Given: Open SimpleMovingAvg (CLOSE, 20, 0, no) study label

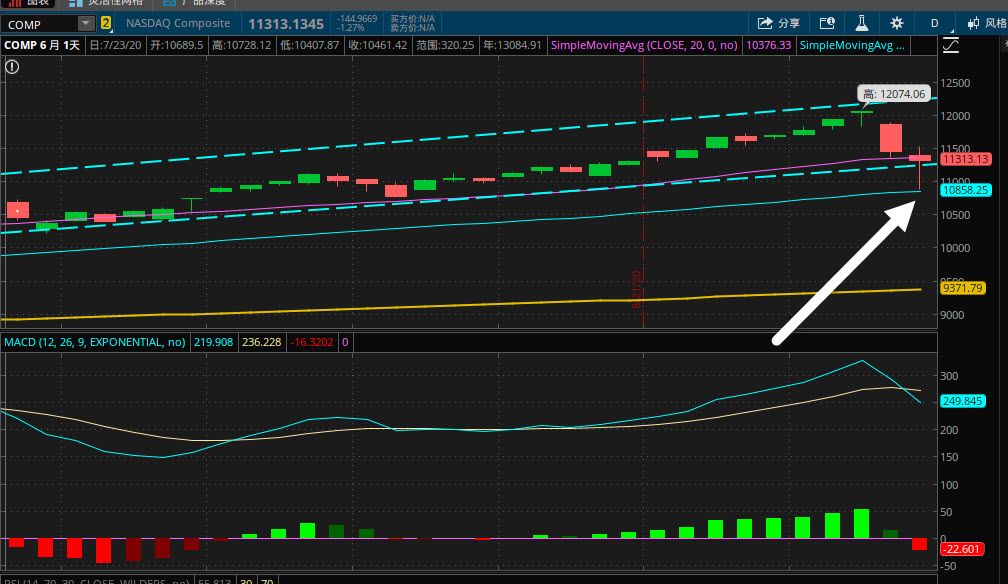Looking at the screenshot, I should pyautogui.click(x=644, y=45).
